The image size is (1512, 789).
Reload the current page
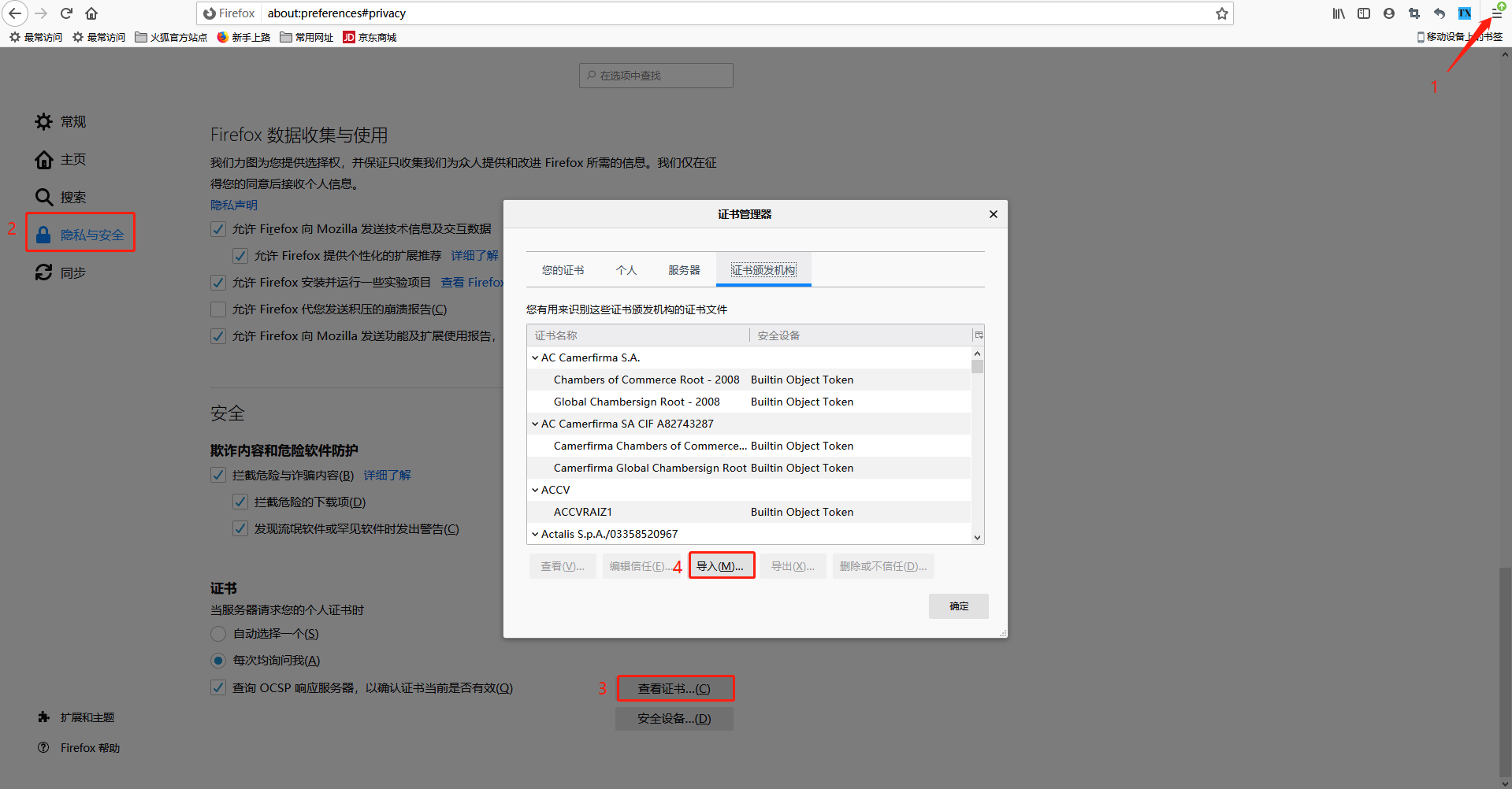click(66, 13)
